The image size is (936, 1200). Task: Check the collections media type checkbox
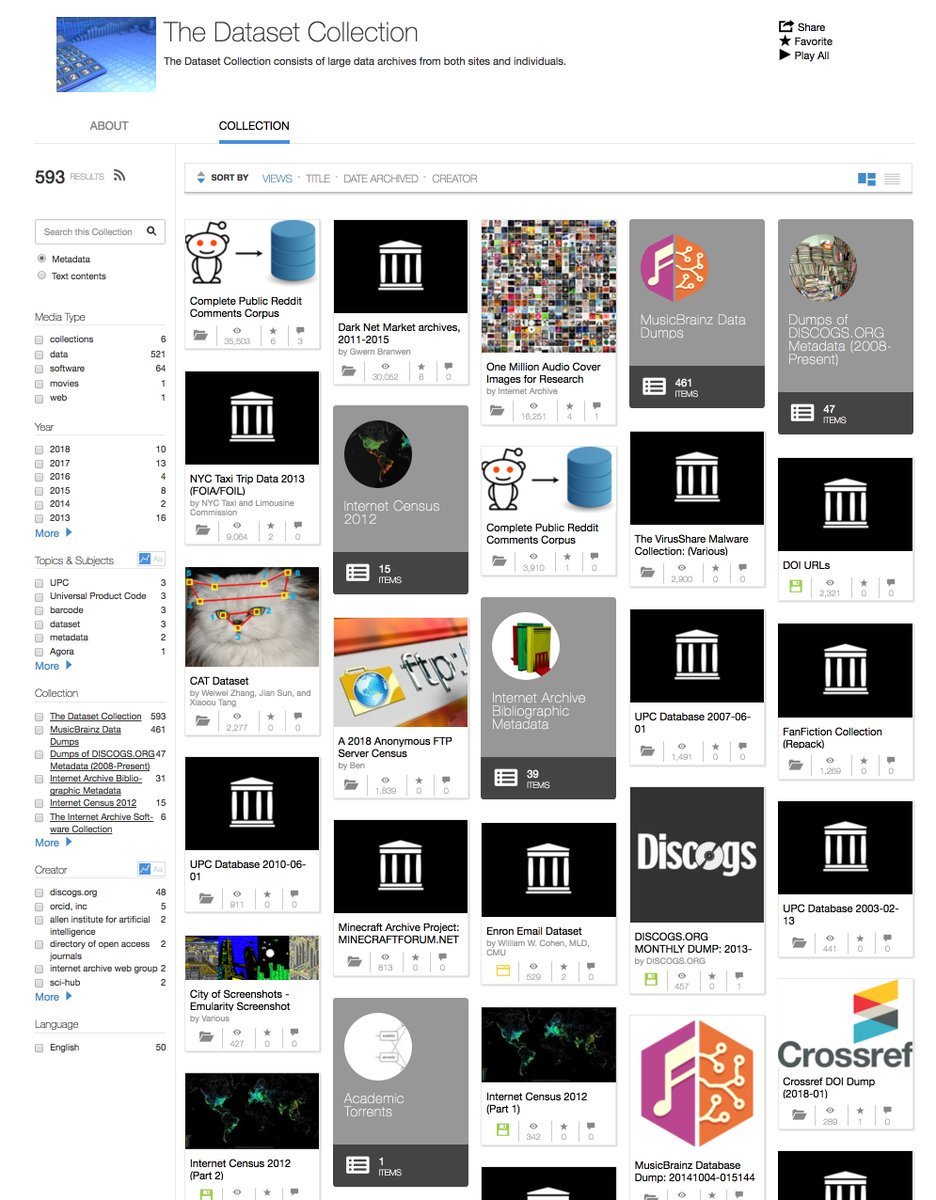coord(39,339)
